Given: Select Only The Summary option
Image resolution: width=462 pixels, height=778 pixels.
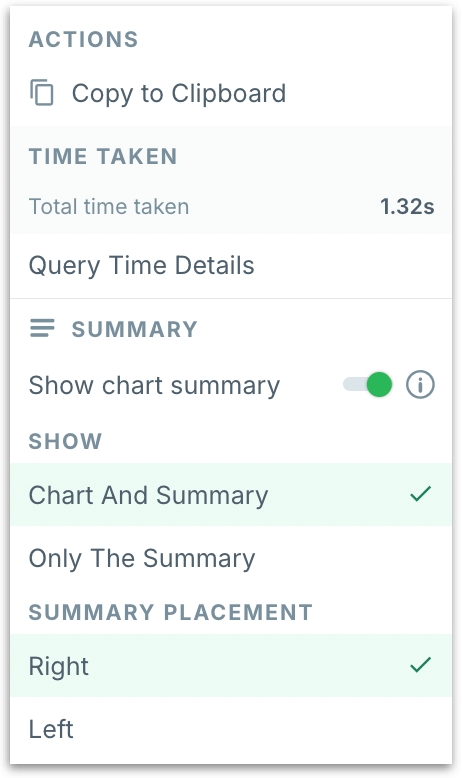Looking at the screenshot, I should pyautogui.click(x=231, y=558).
